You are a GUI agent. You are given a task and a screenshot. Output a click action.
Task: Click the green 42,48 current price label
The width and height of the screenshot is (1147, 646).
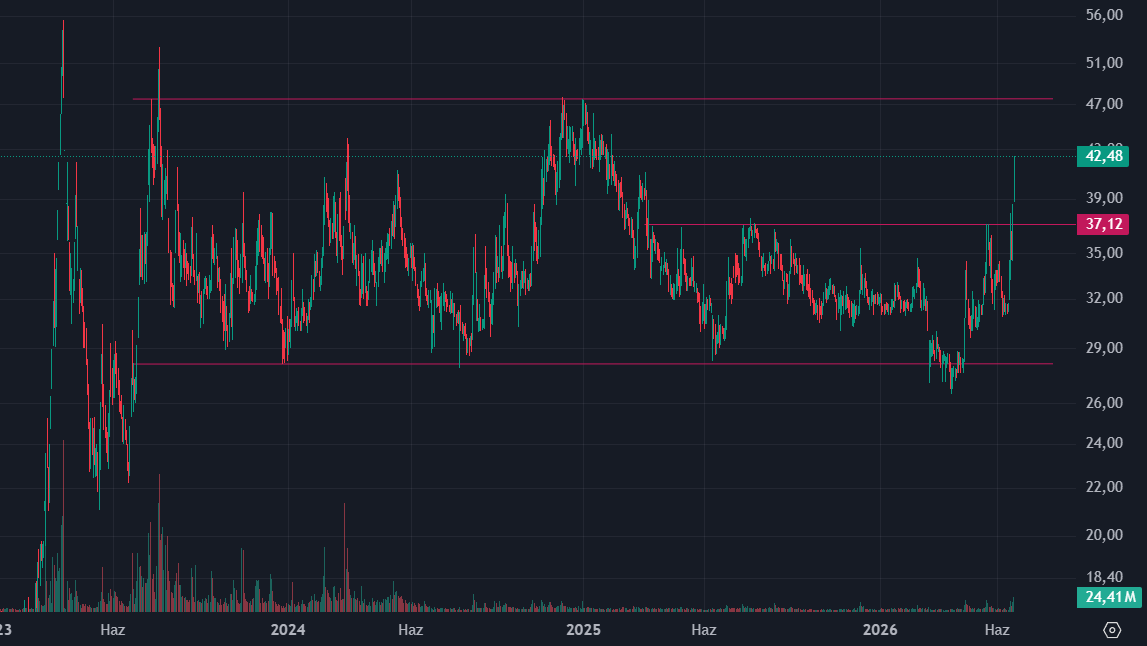point(1103,157)
